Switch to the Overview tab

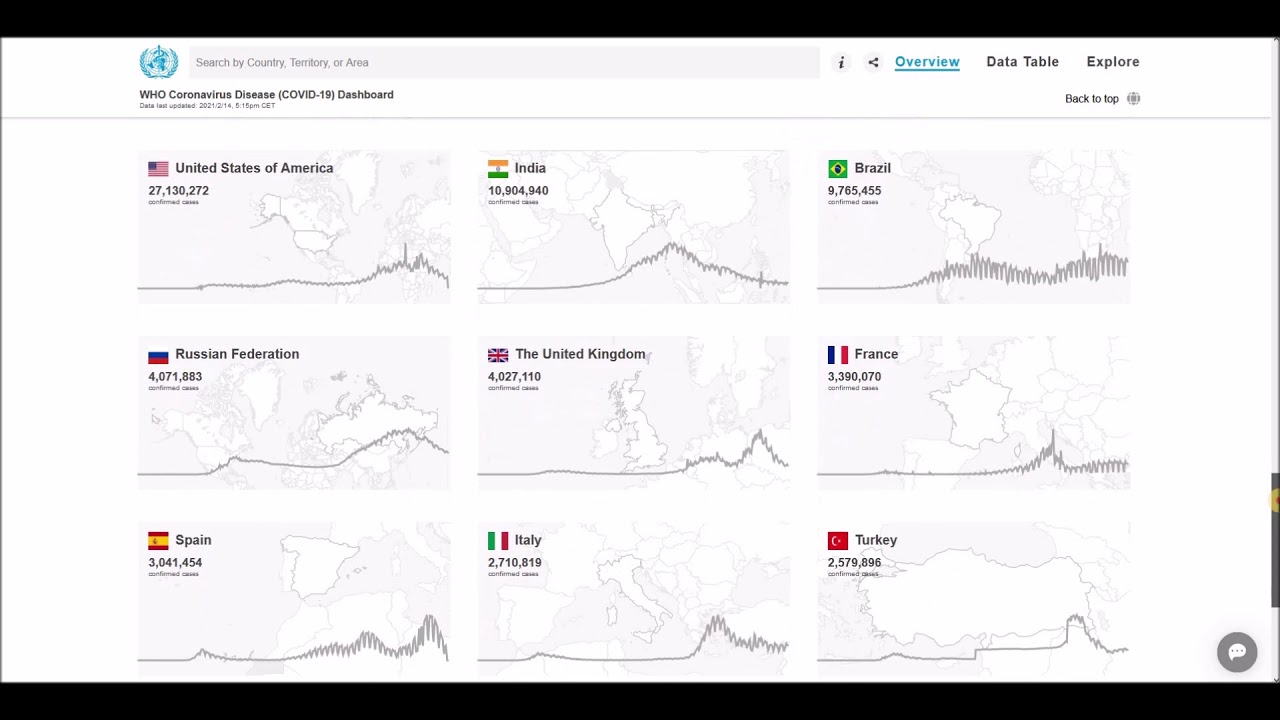point(927,62)
